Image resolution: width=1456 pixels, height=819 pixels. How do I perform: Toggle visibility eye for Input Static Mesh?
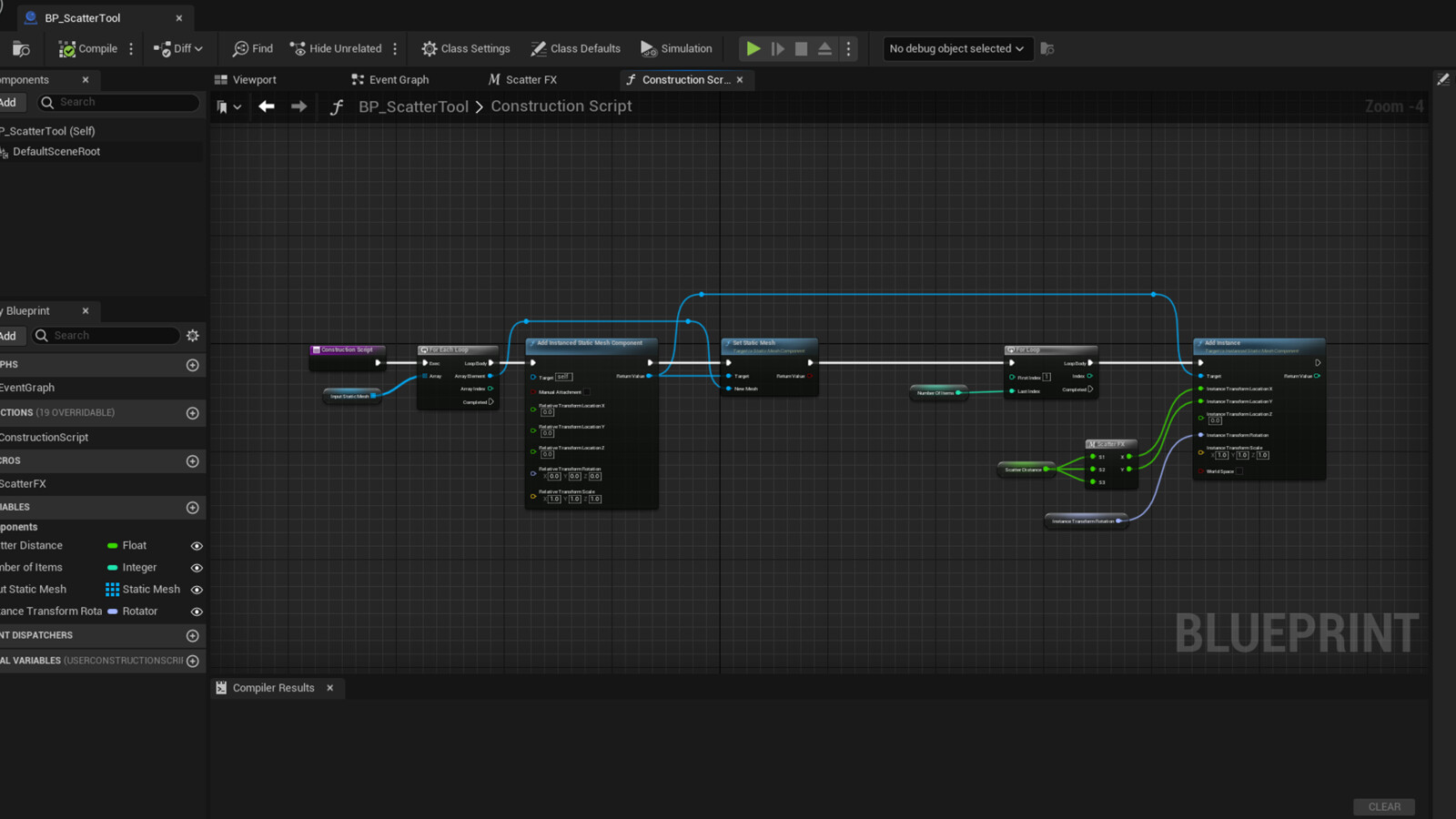coord(197,590)
